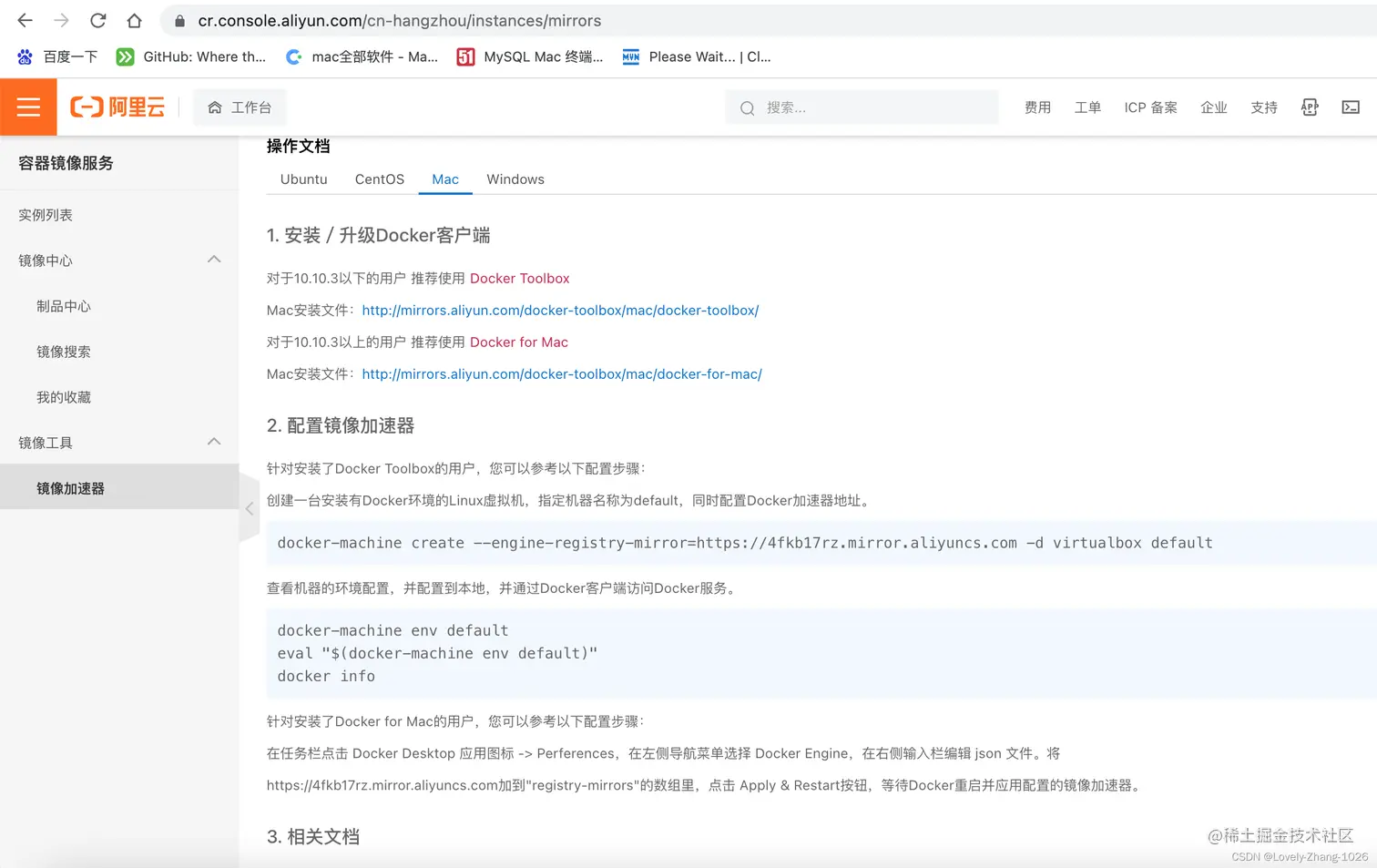This screenshot has height=868, width=1377.
Task: Open 实例列表 in the sidebar
Action: coord(46,215)
